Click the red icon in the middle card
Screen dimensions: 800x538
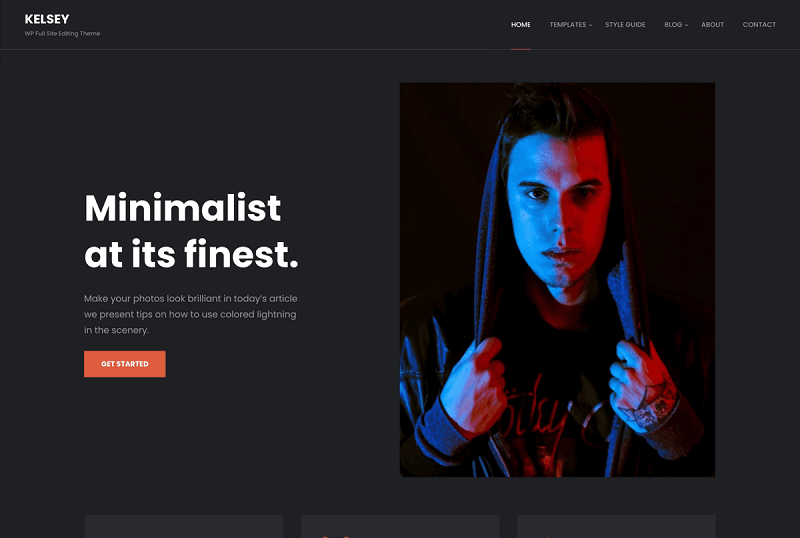tap(337, 536)
